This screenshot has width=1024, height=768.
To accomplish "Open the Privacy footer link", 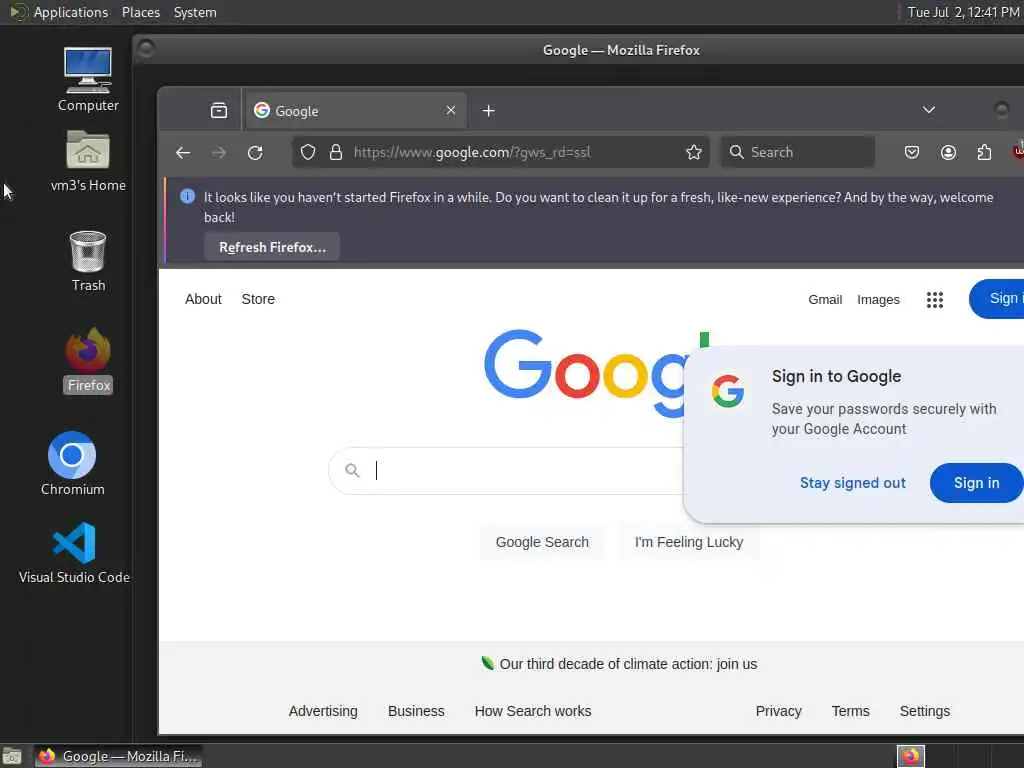I will 778,711.
